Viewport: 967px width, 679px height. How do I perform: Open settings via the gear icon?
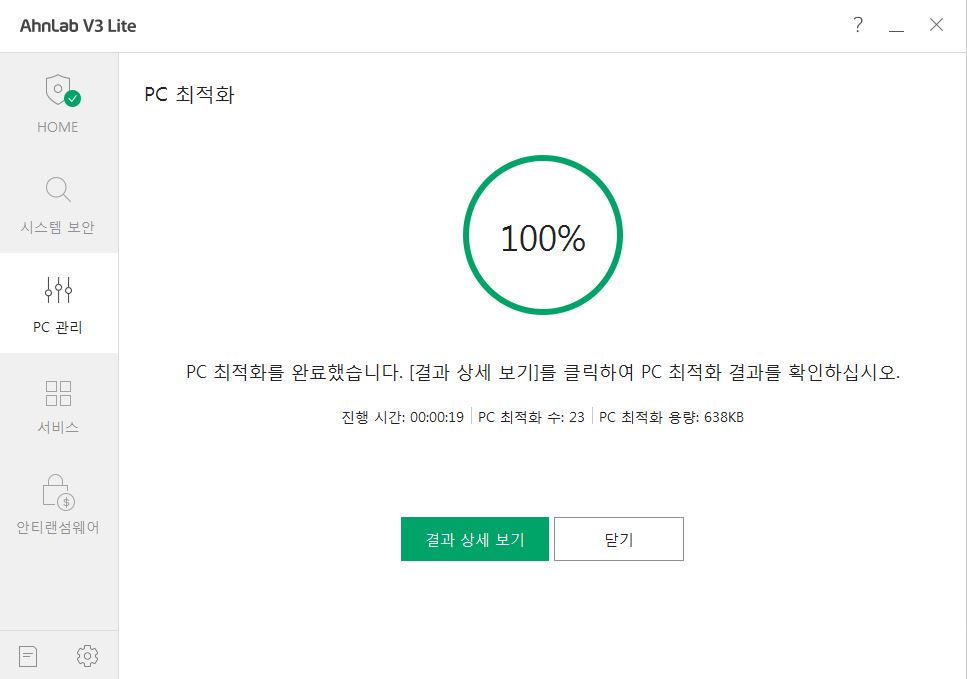(x=87, y=655)
